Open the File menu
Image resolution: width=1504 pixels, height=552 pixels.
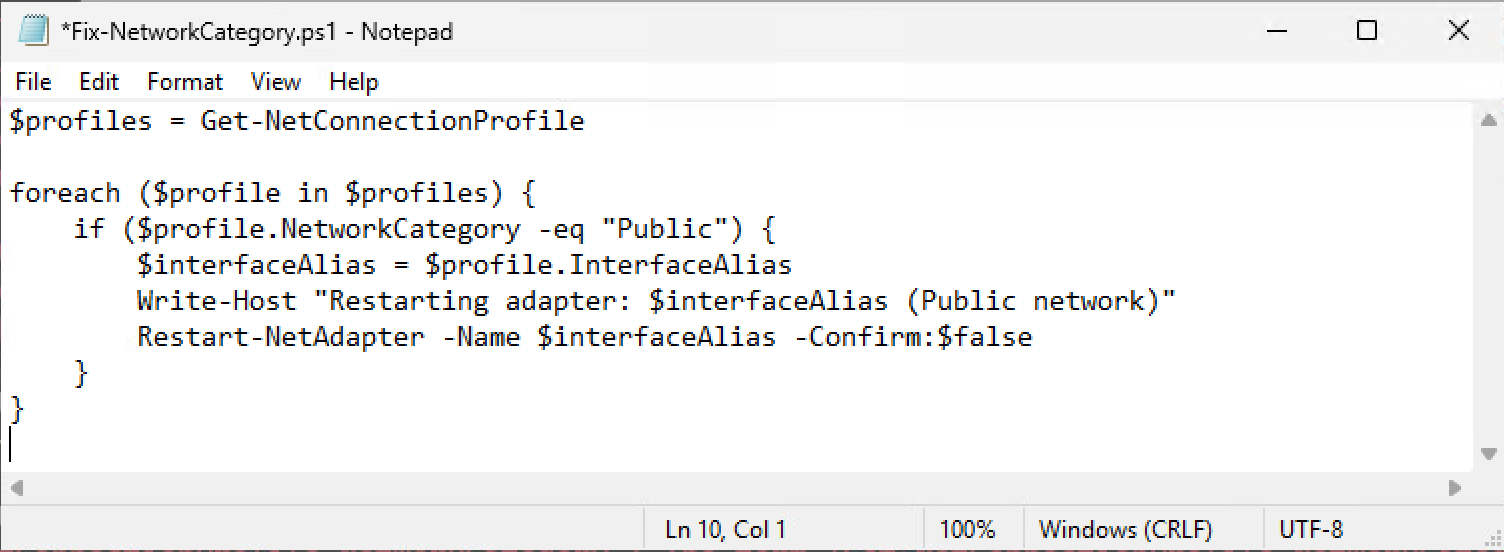tap(33, 82)
